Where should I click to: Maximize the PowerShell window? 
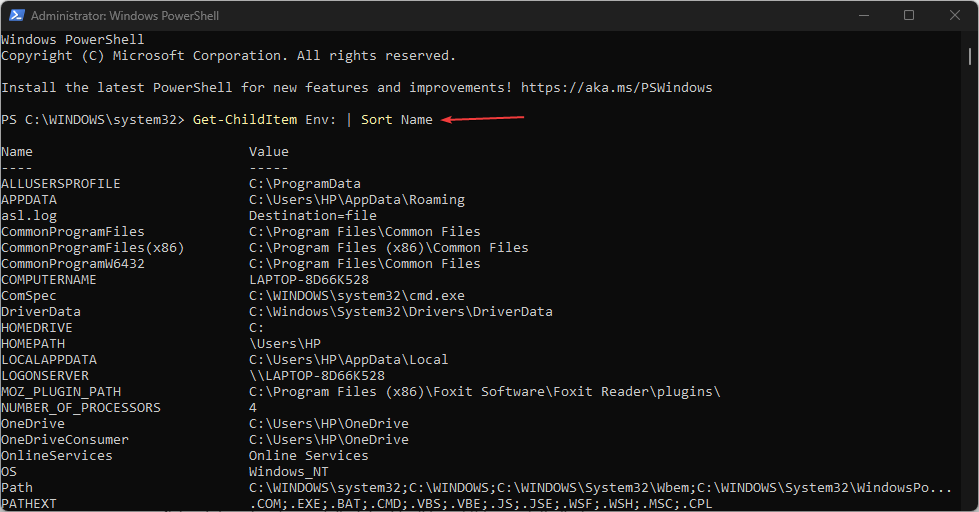click(x=908, y=15)
